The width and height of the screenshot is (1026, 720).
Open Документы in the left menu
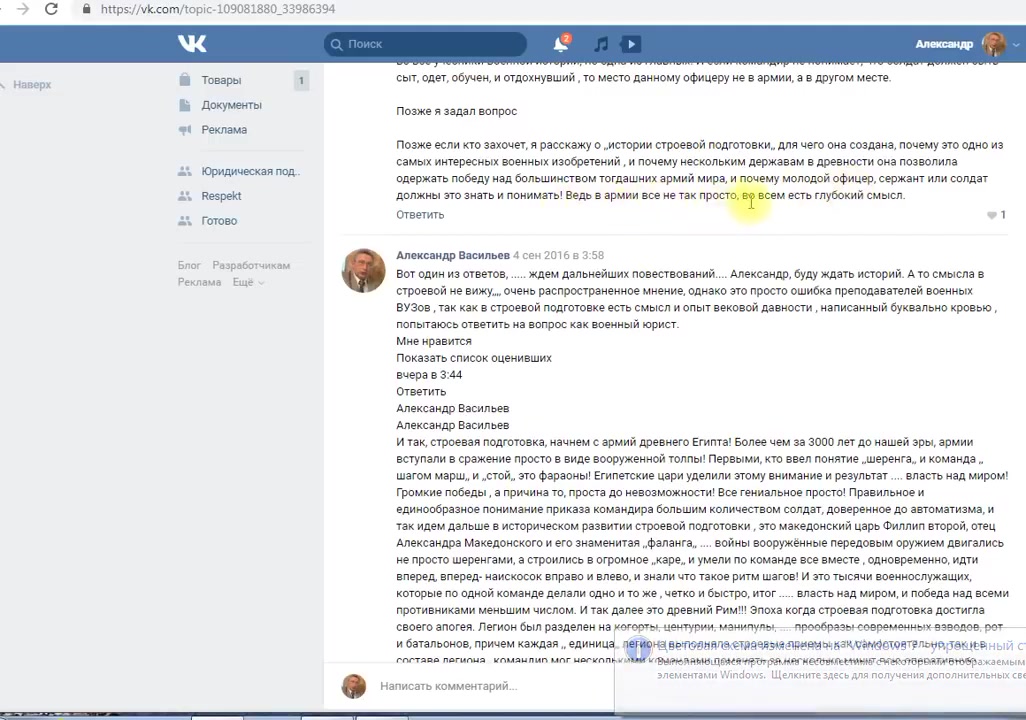pos(232,105)
